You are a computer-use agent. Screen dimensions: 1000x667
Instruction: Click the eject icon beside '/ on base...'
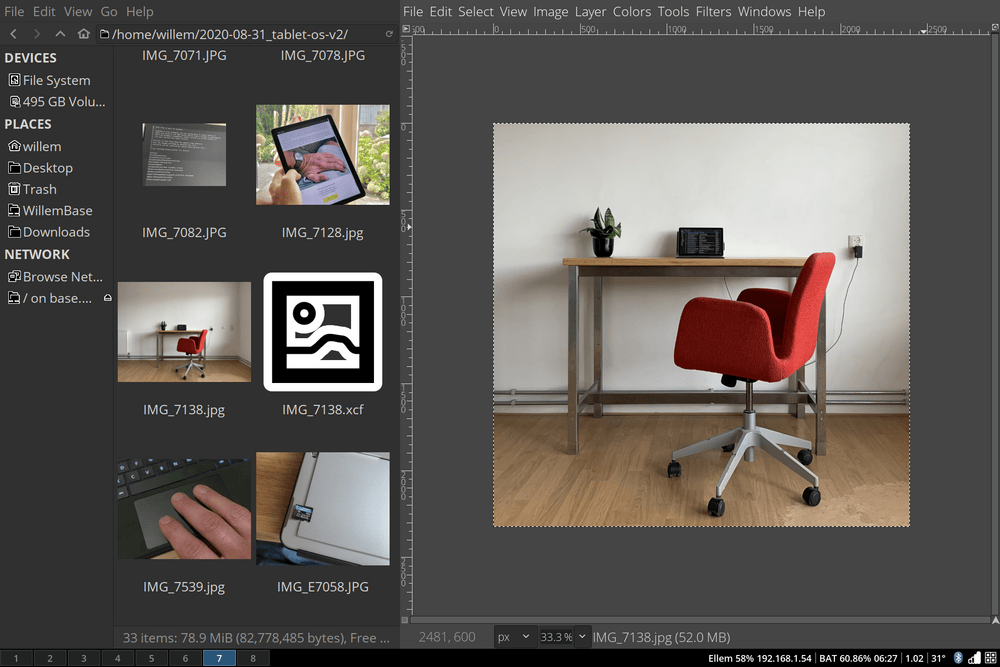click(108, 297)
